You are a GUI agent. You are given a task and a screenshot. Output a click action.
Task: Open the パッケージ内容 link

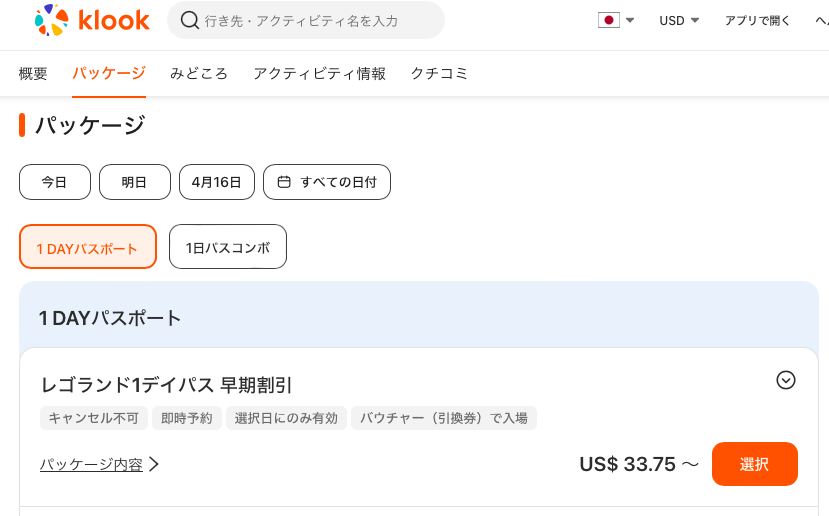[x=91, y=464]
